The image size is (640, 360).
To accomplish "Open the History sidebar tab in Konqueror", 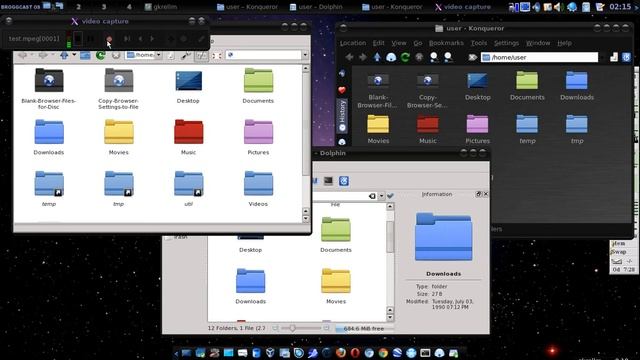I will tap(342, 116).
